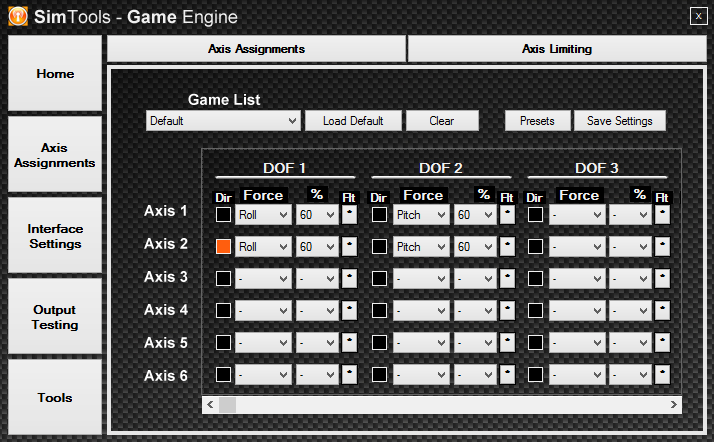Click the horizontal scrollbar left arrow
Screen dimensions: 714x442
[210, 405]
